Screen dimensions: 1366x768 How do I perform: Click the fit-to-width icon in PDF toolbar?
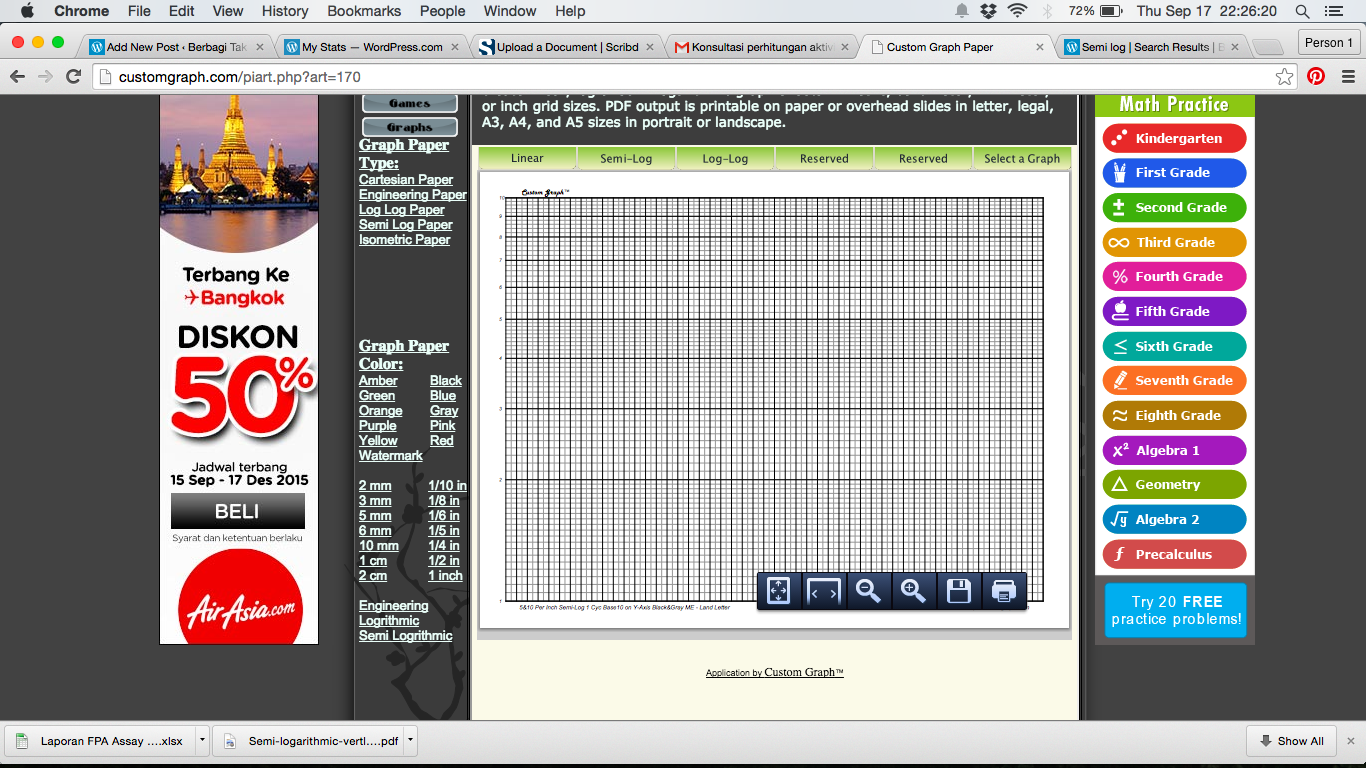pyautogui.click(x=824, y=591)
